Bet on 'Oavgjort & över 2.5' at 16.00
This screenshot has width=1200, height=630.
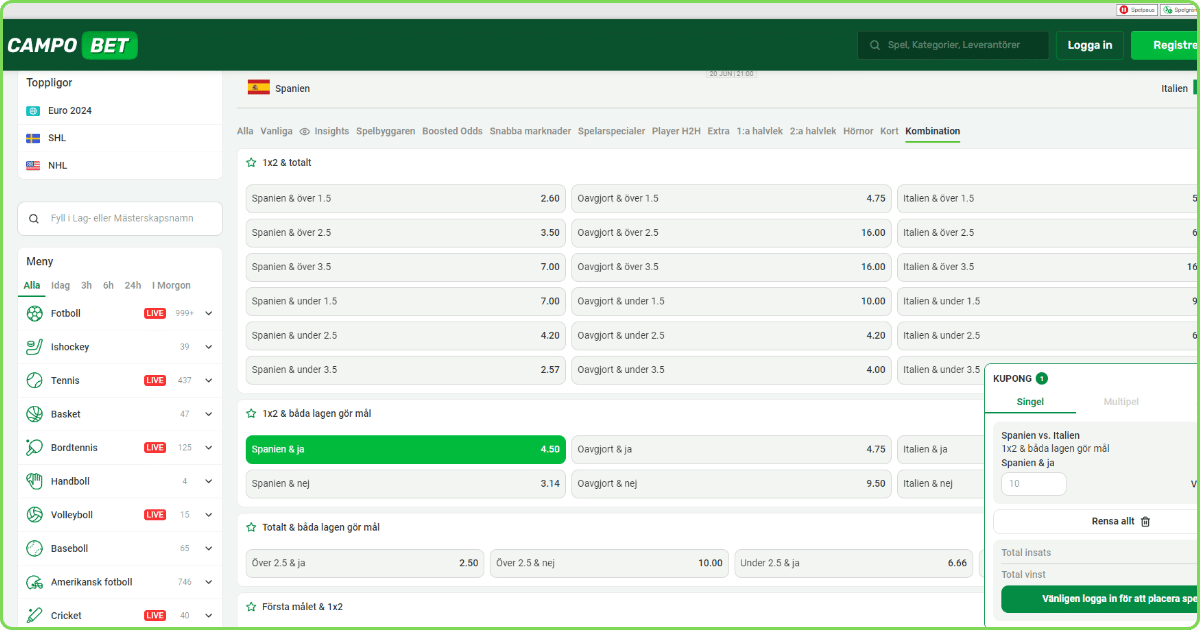tap(731, 233)
